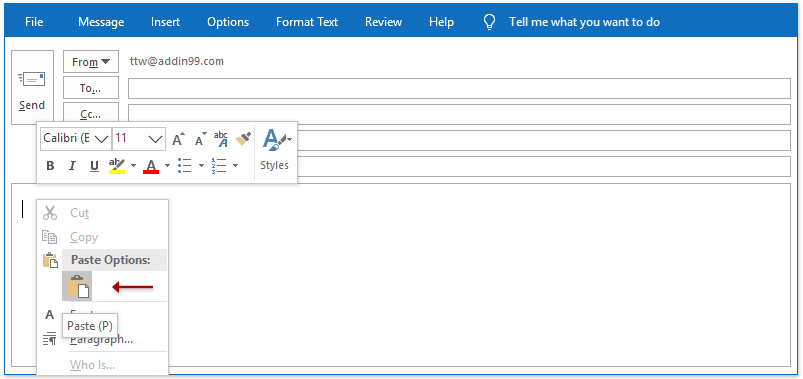Click the Shrink Font icon

(x=200, y=139)
